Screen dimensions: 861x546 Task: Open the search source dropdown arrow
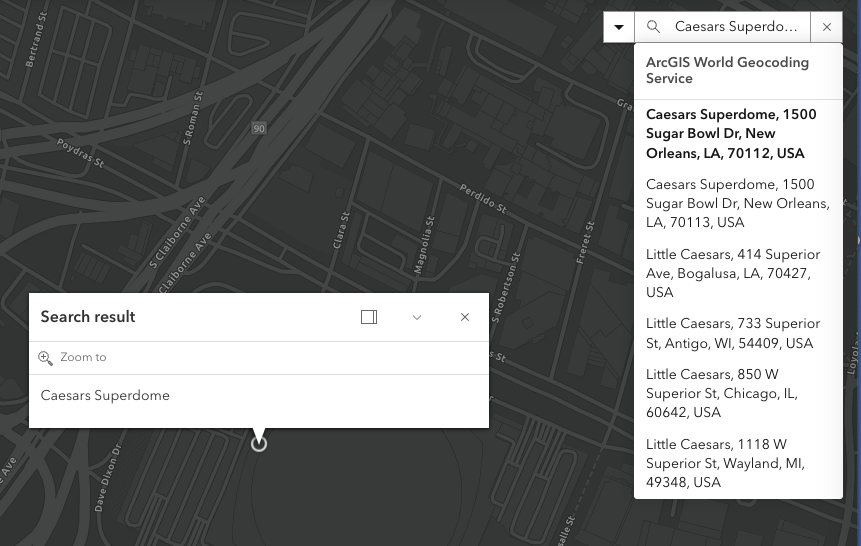(x=619, y=27)
